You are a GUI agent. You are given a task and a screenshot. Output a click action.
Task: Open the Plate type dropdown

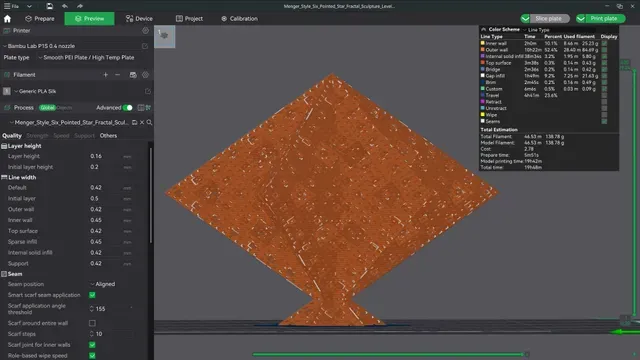pos(86,58)
